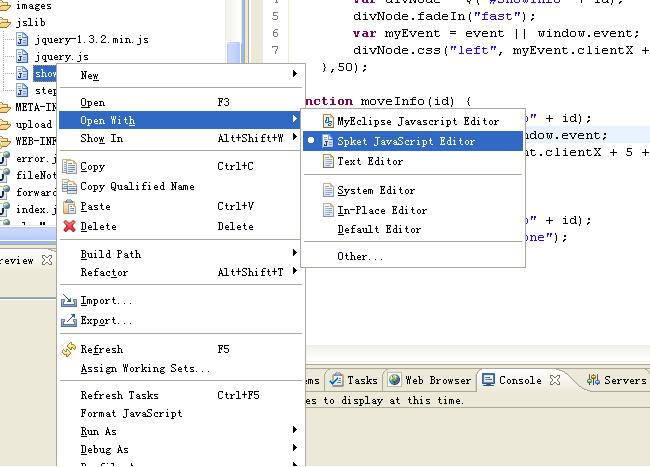Screen dimensions: 650x467
Task: Click the Servers tab icon
Action: [593, 380]
